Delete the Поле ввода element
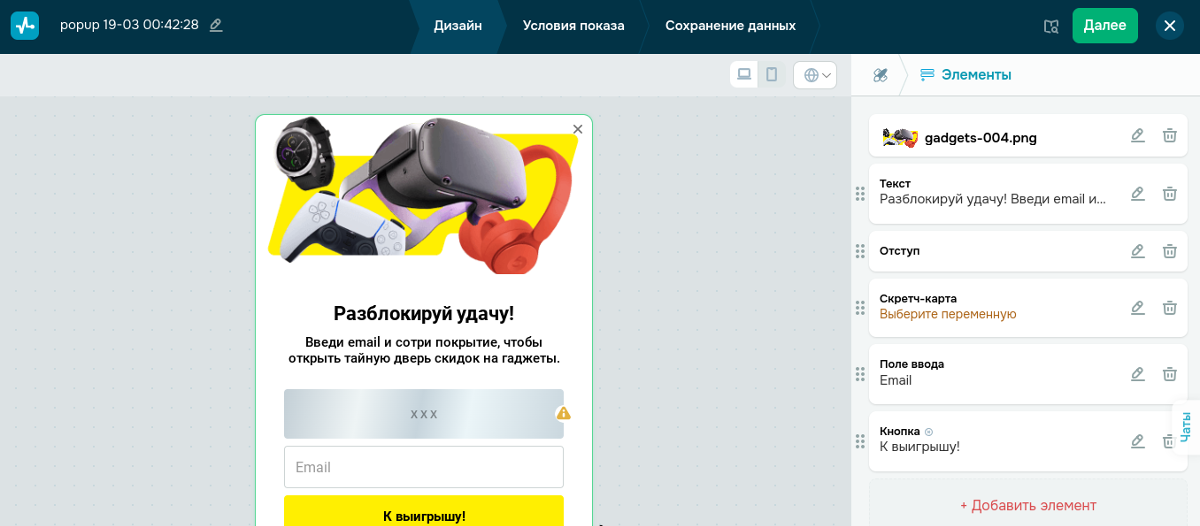Screen dimensions: 1200x526 pos(1169,374)
